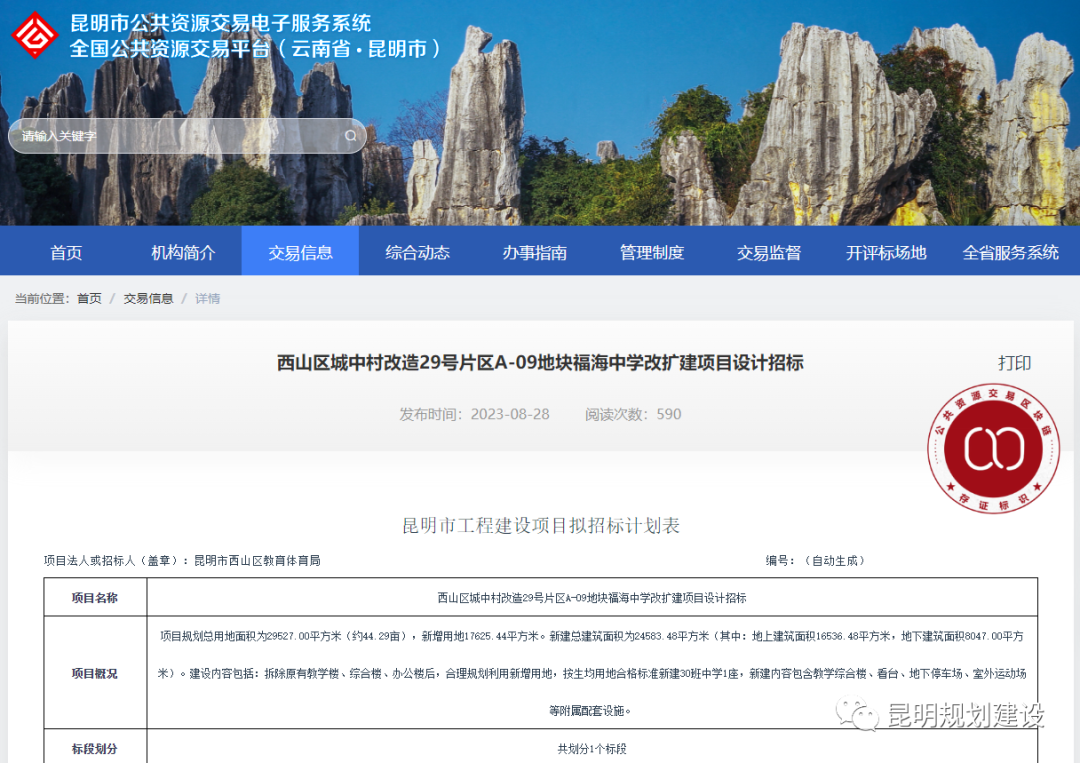Viewport: 1080px width, 763px height.
Task: Click the 昆明规划建设 watermark logo icon
Action: coord(856,714)
